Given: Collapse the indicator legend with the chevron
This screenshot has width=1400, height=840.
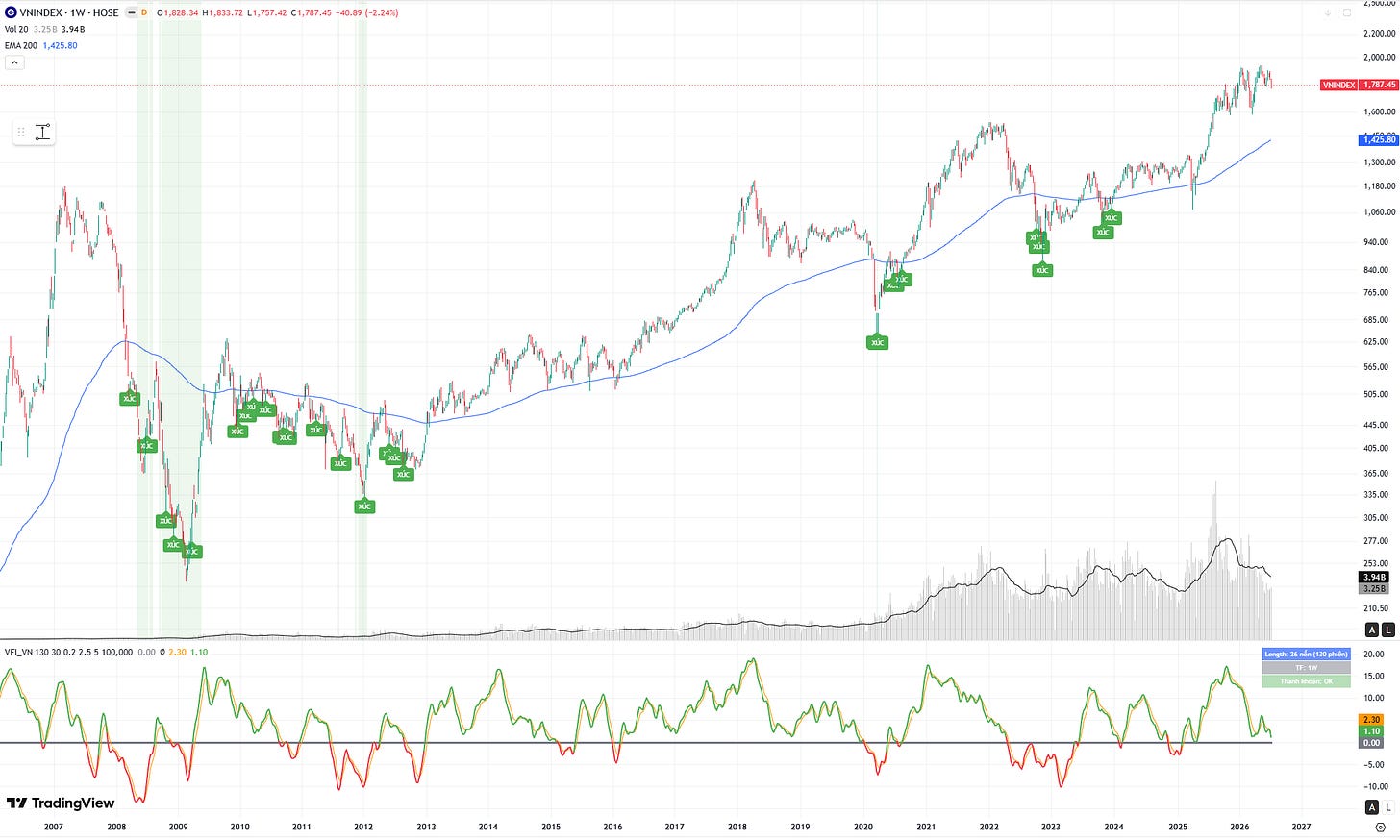Looking at the screenshot, I should 14,62.
